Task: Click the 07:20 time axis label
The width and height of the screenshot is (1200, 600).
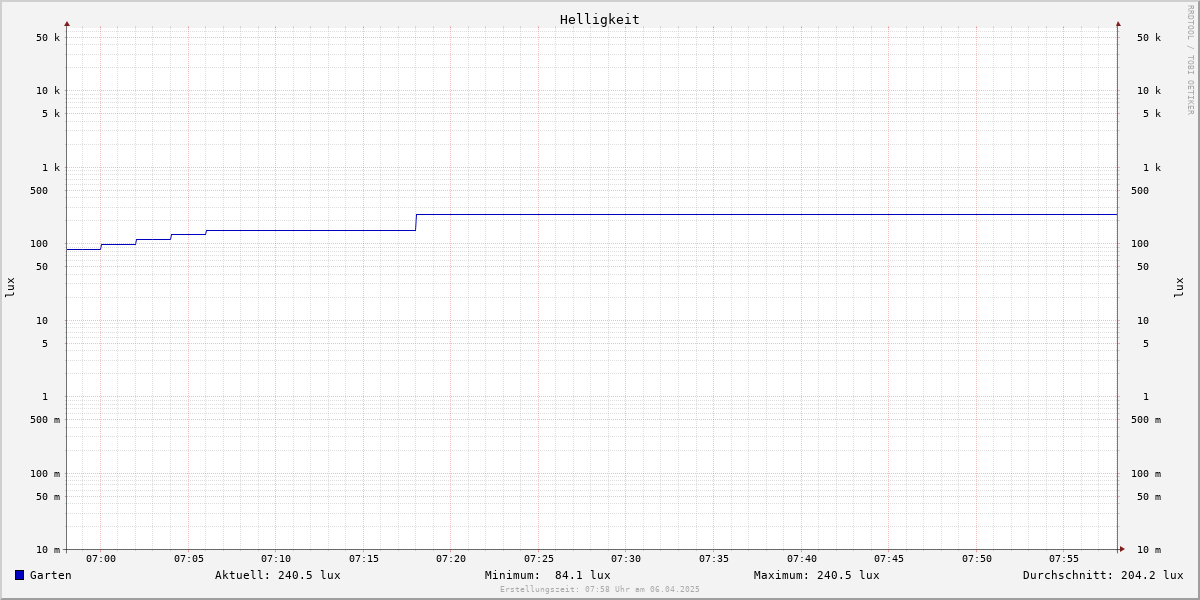Action: pos(451,559)
